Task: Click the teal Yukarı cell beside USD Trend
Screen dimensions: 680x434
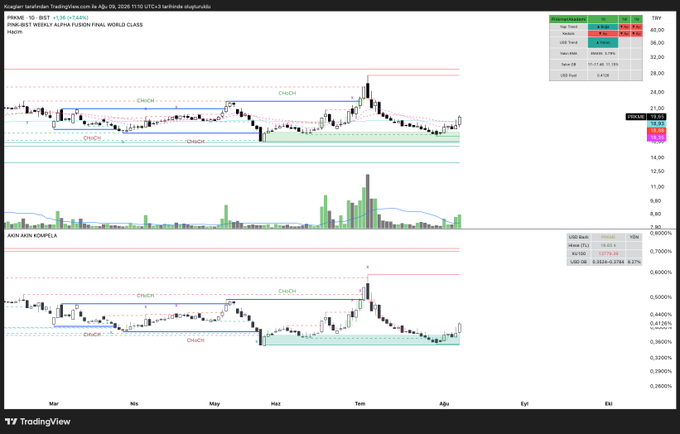Action: click(603, 42)
